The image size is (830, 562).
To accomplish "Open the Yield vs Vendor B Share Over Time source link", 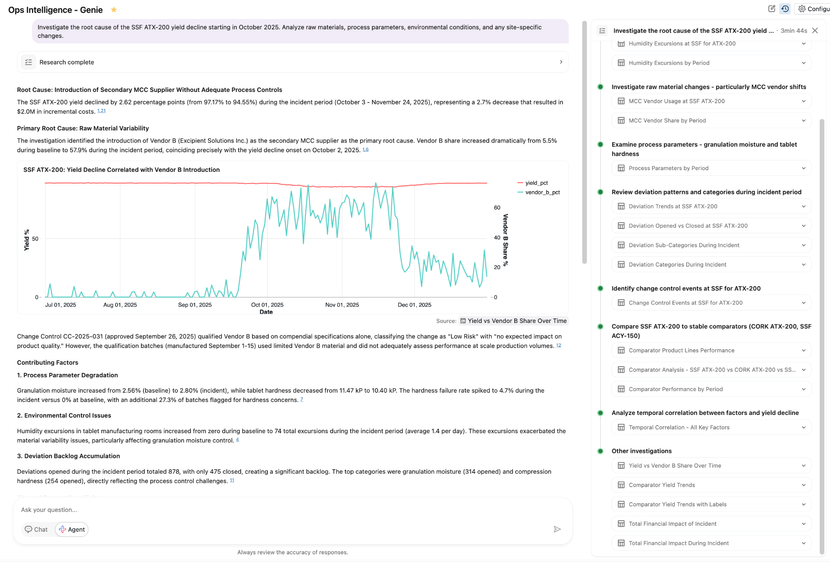I will click(513, 321).
